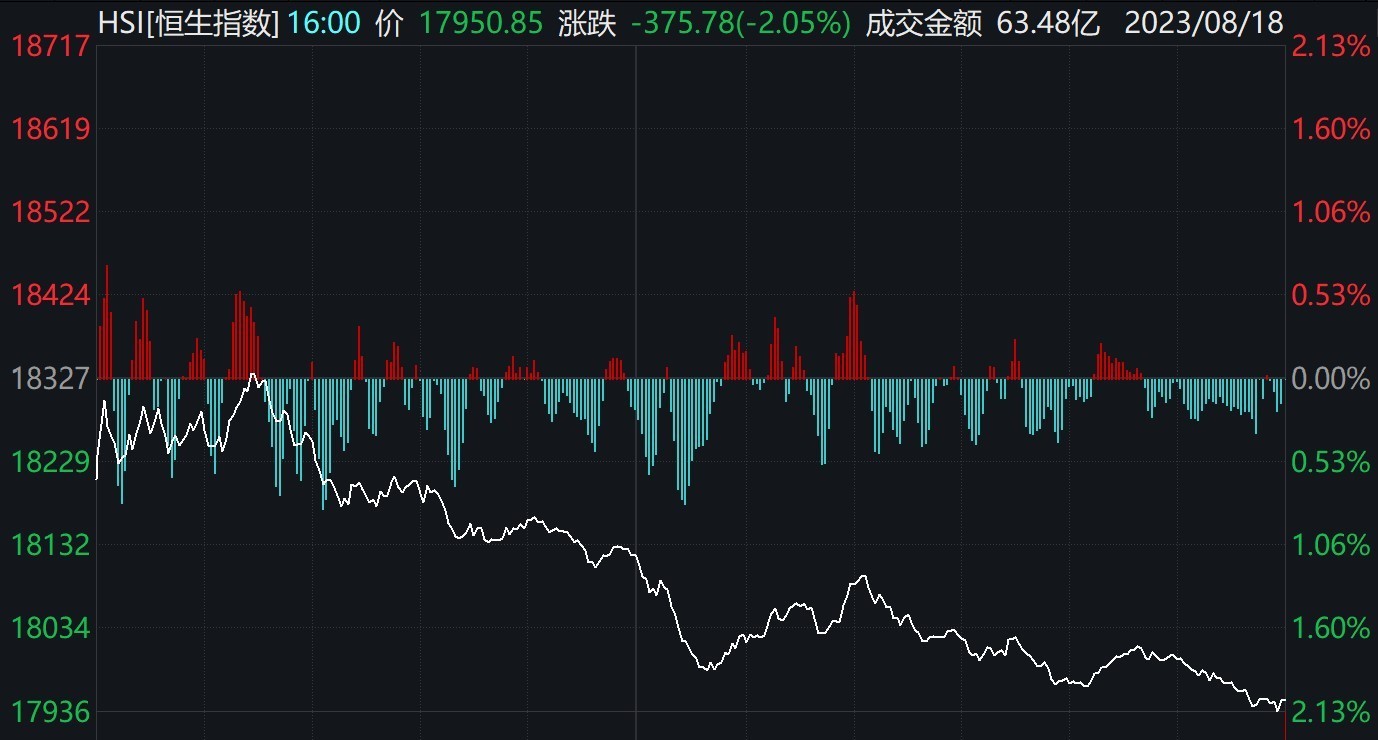This screenshot has width=1378, height=740.
Task: Click the date 2023/08/18
Action: (1204, 22)
